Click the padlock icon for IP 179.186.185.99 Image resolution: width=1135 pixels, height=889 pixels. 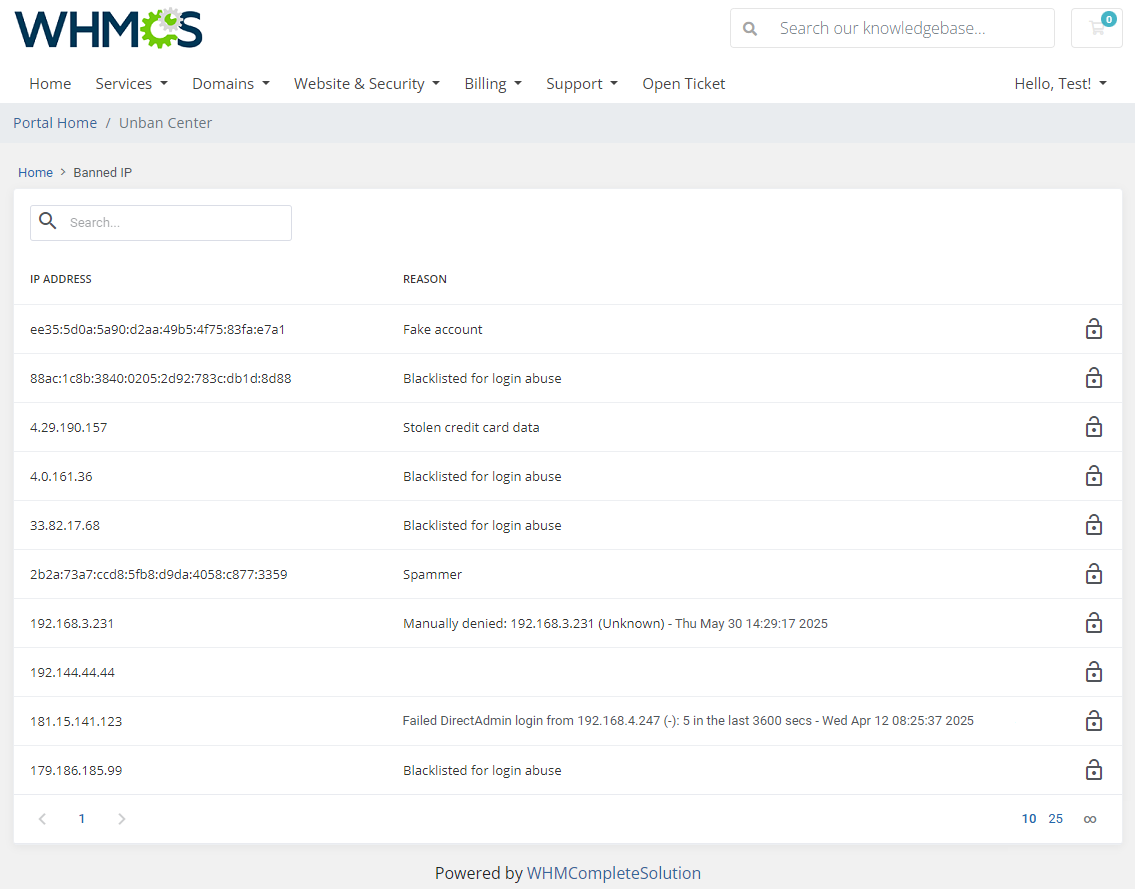(x=1094, y=770)
